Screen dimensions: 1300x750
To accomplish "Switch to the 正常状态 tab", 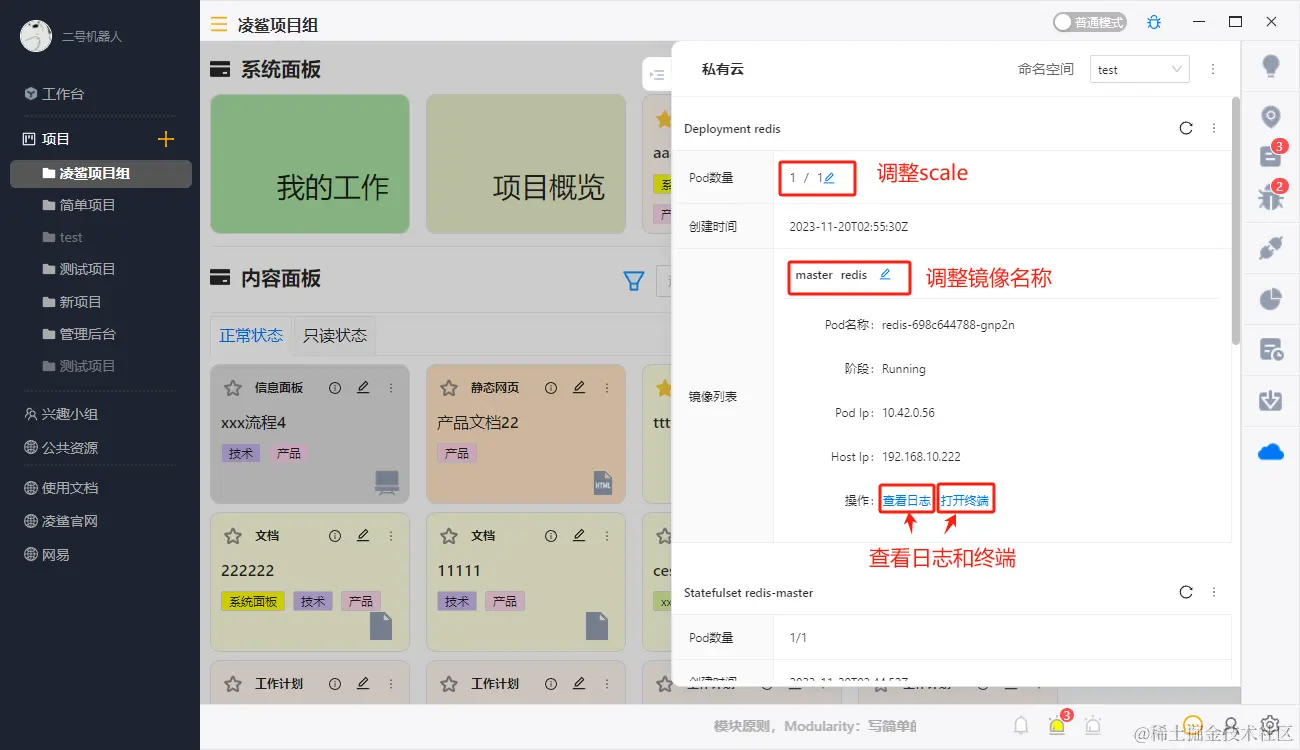I will click(251, 336).
